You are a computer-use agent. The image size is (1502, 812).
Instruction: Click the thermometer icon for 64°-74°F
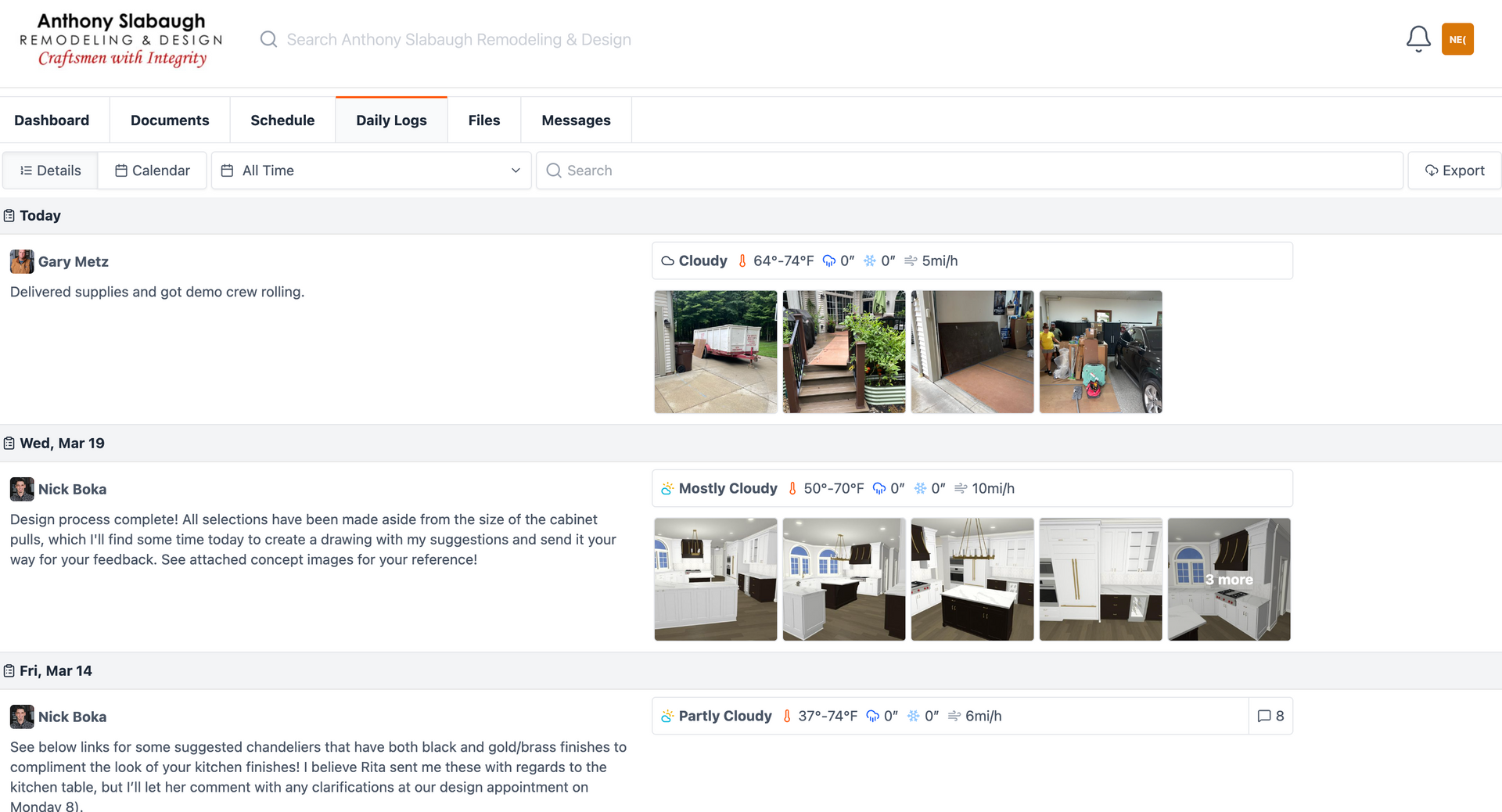(x=742, y=261)
